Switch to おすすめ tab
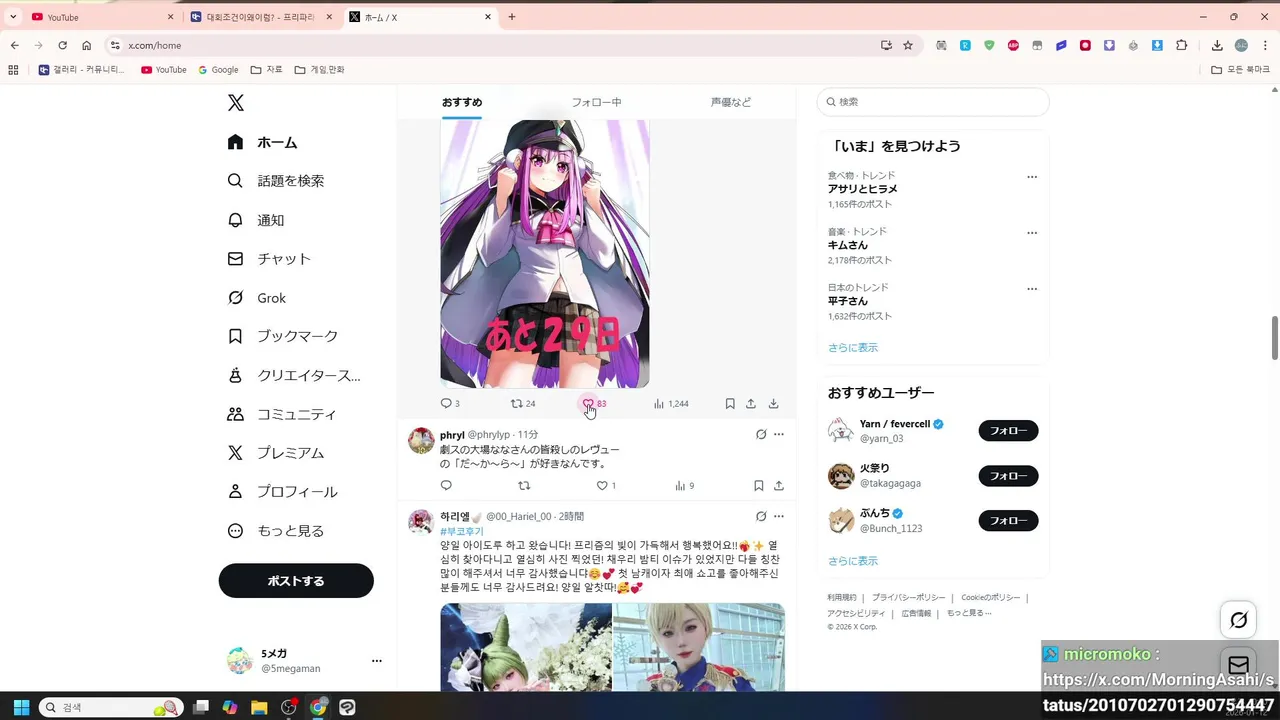Image resolution: width=1280 pixels, height=720 pixels. (462, 102)
